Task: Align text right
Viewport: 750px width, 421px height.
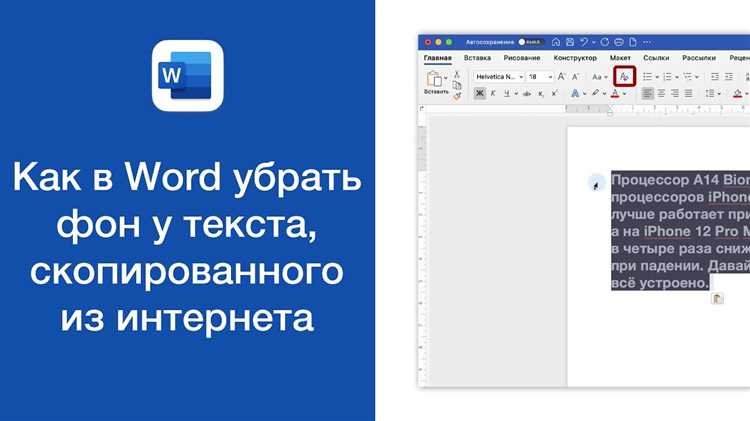Action: (x=674, y=93)
